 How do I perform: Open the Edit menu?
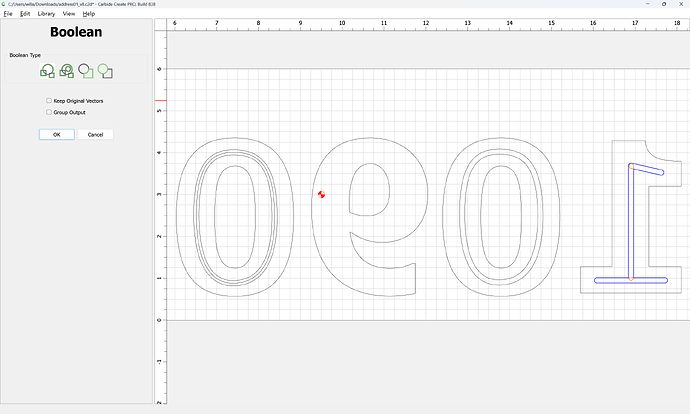pos(25,14)
